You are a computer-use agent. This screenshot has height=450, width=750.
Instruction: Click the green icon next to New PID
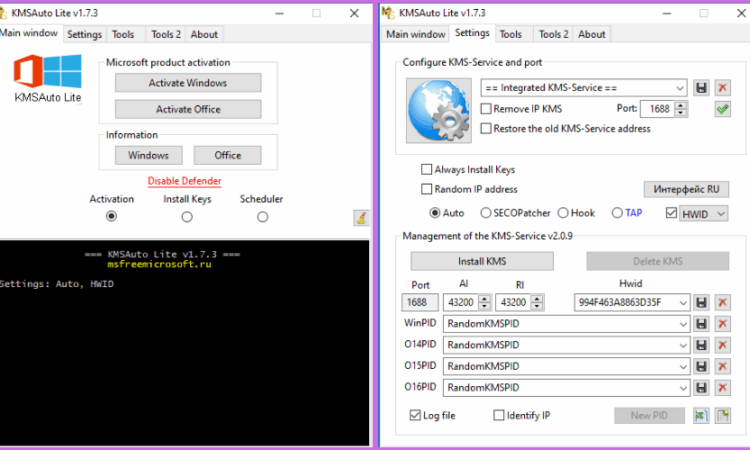tap(701, 416)
